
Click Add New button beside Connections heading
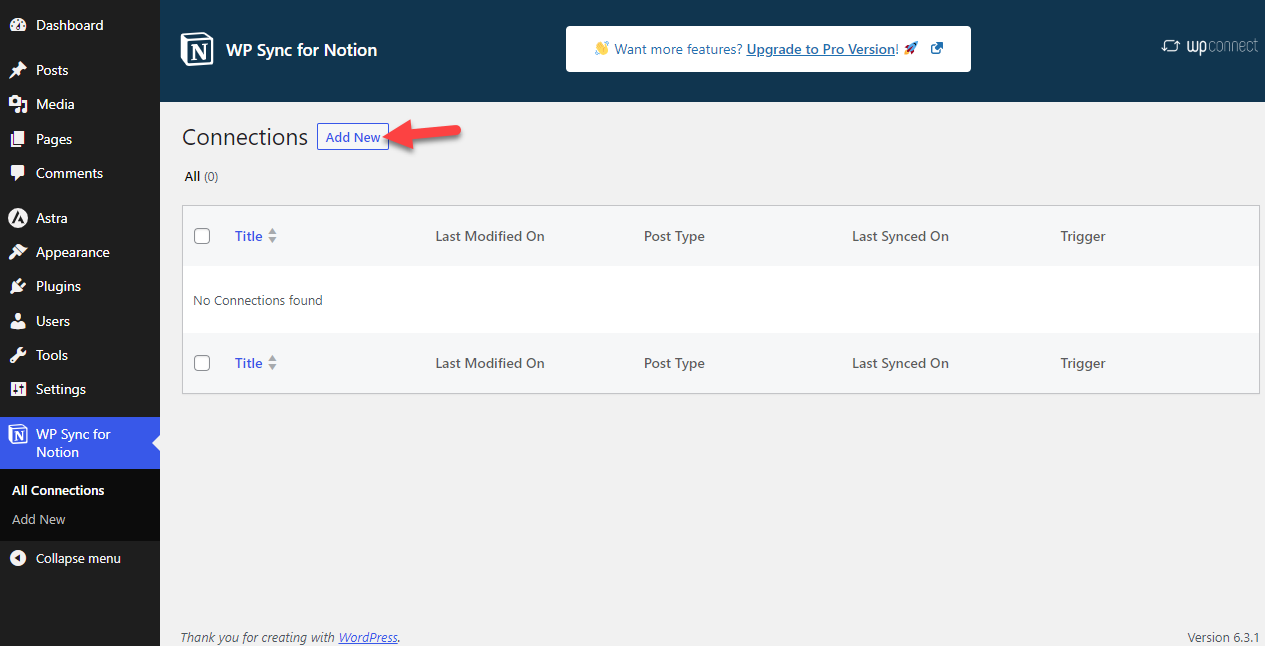point(353,137)
